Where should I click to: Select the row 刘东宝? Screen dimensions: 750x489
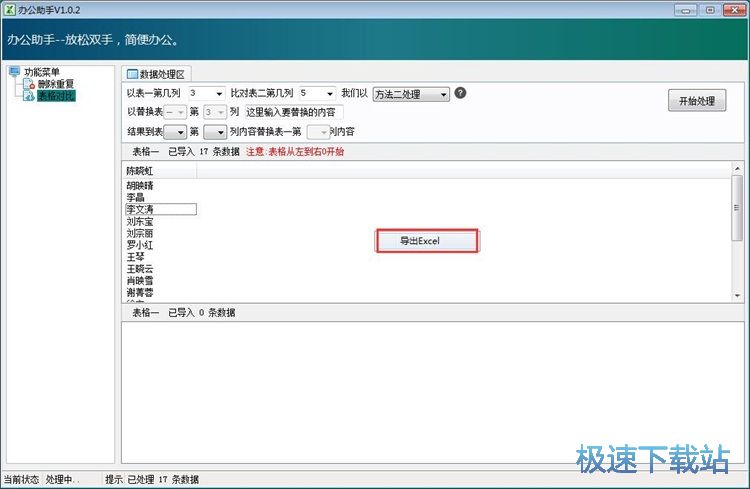click(140, 222)
